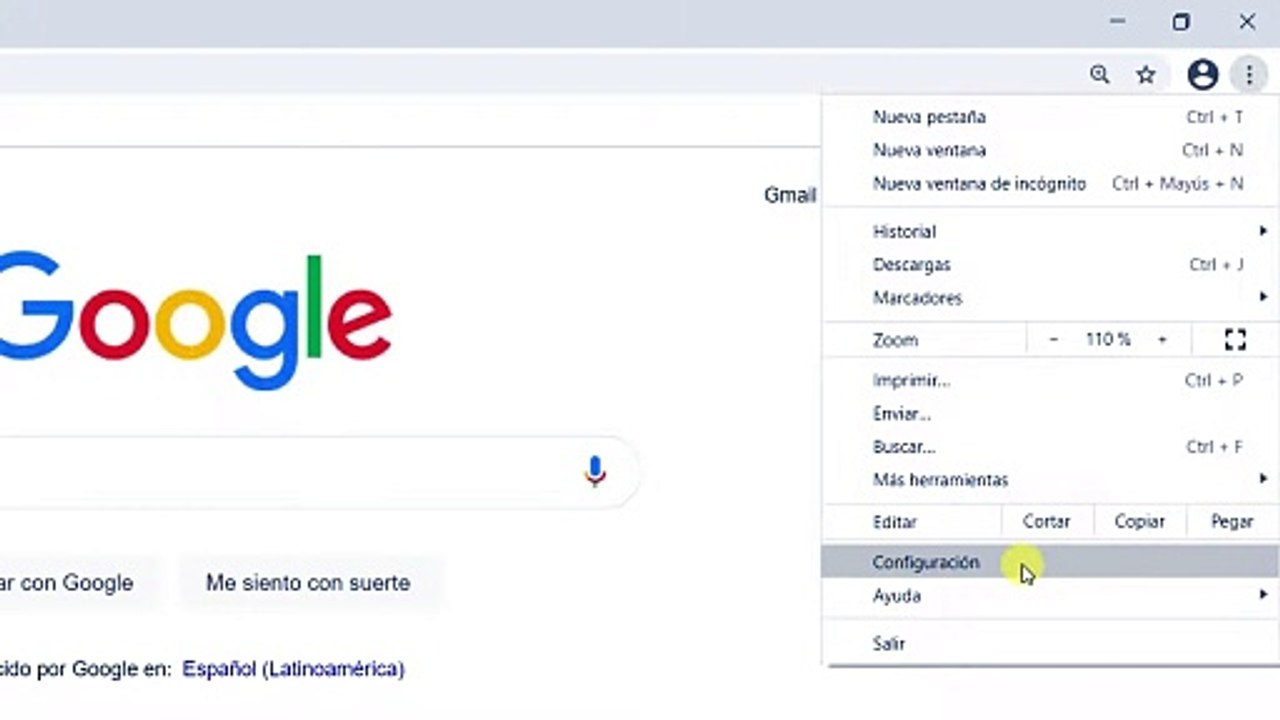Viewport: 1280px width, 720px height.
Task: Choose Nueva ventana menu entry
Action: (1050, 150)
